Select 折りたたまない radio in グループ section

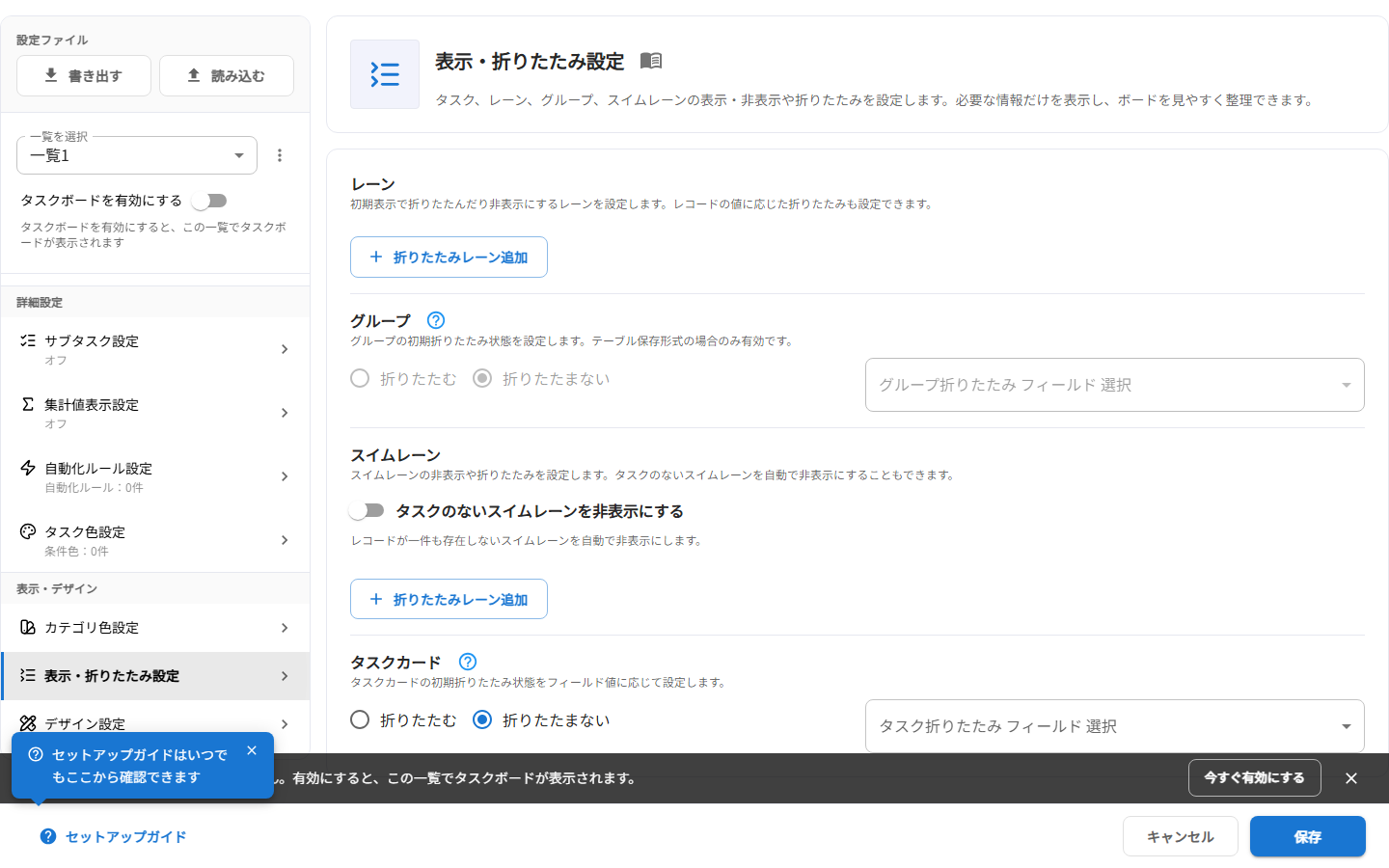tap(482, 378)
